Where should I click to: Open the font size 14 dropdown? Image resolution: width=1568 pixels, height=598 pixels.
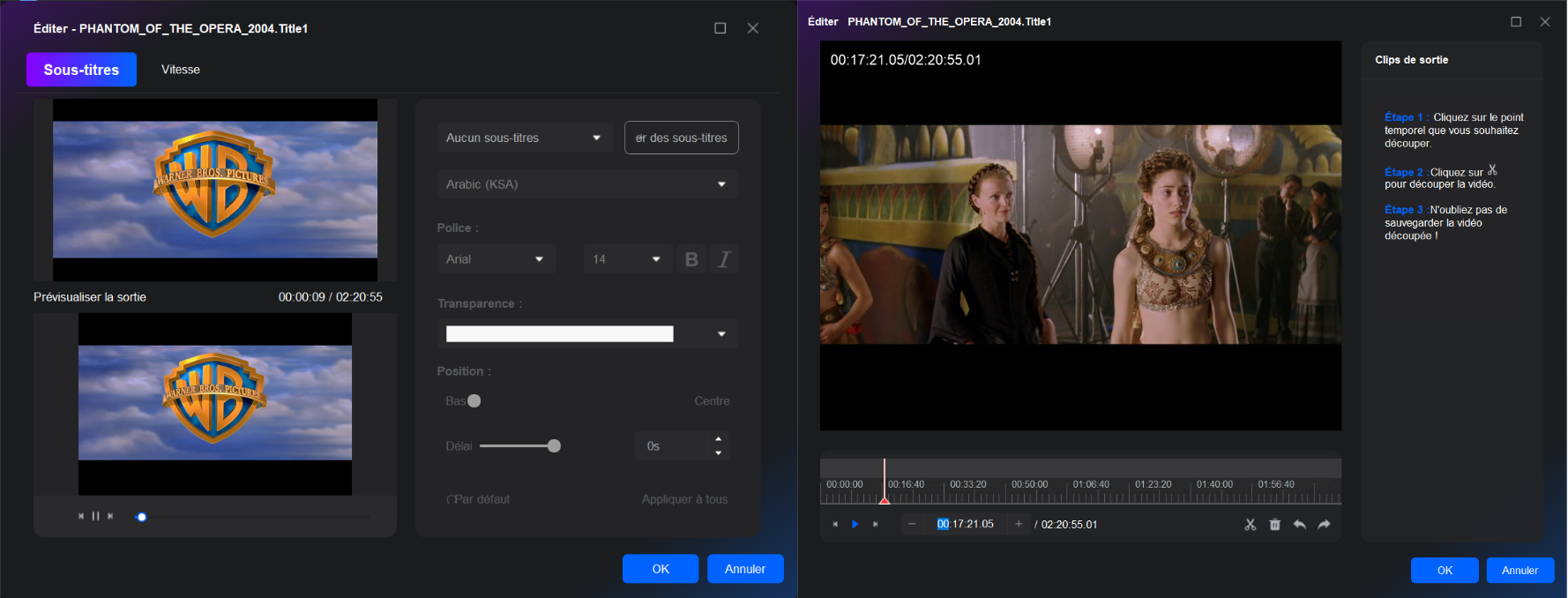click(x=627, y=259)
